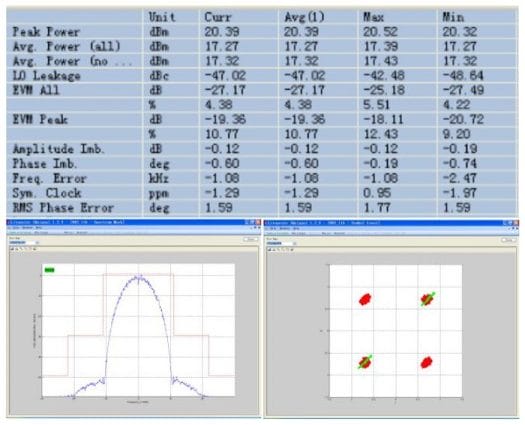
Task: Close the constellation window
Action: pyautogui.click(x=516, y=223)
